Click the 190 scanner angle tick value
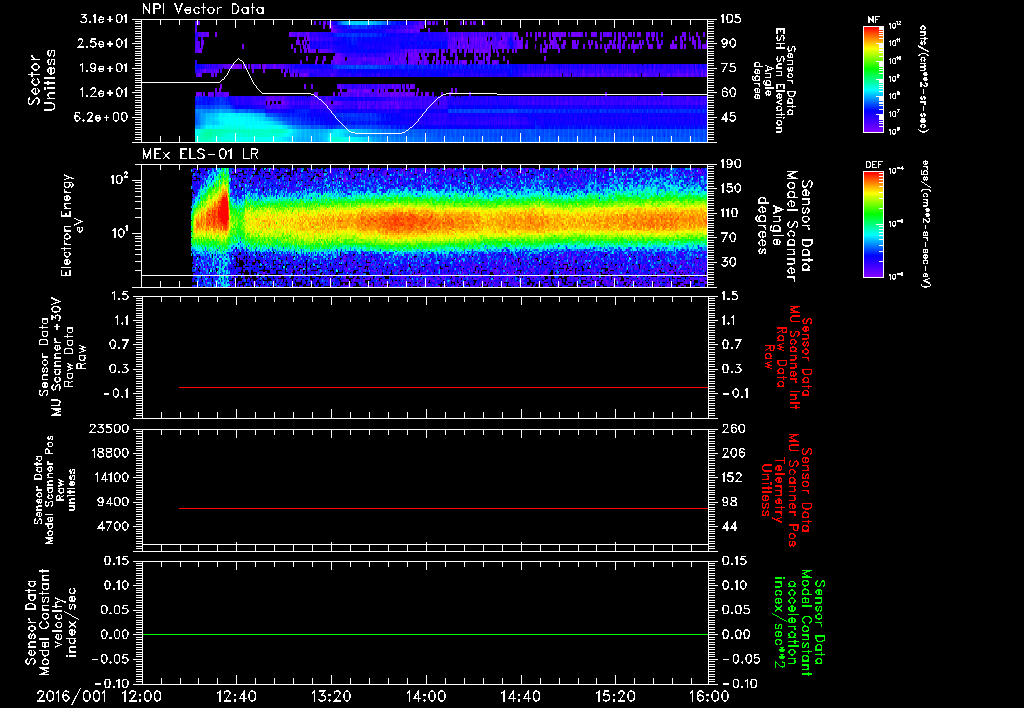This screenshot has height=708, width=1024. [x=731, y=164]
